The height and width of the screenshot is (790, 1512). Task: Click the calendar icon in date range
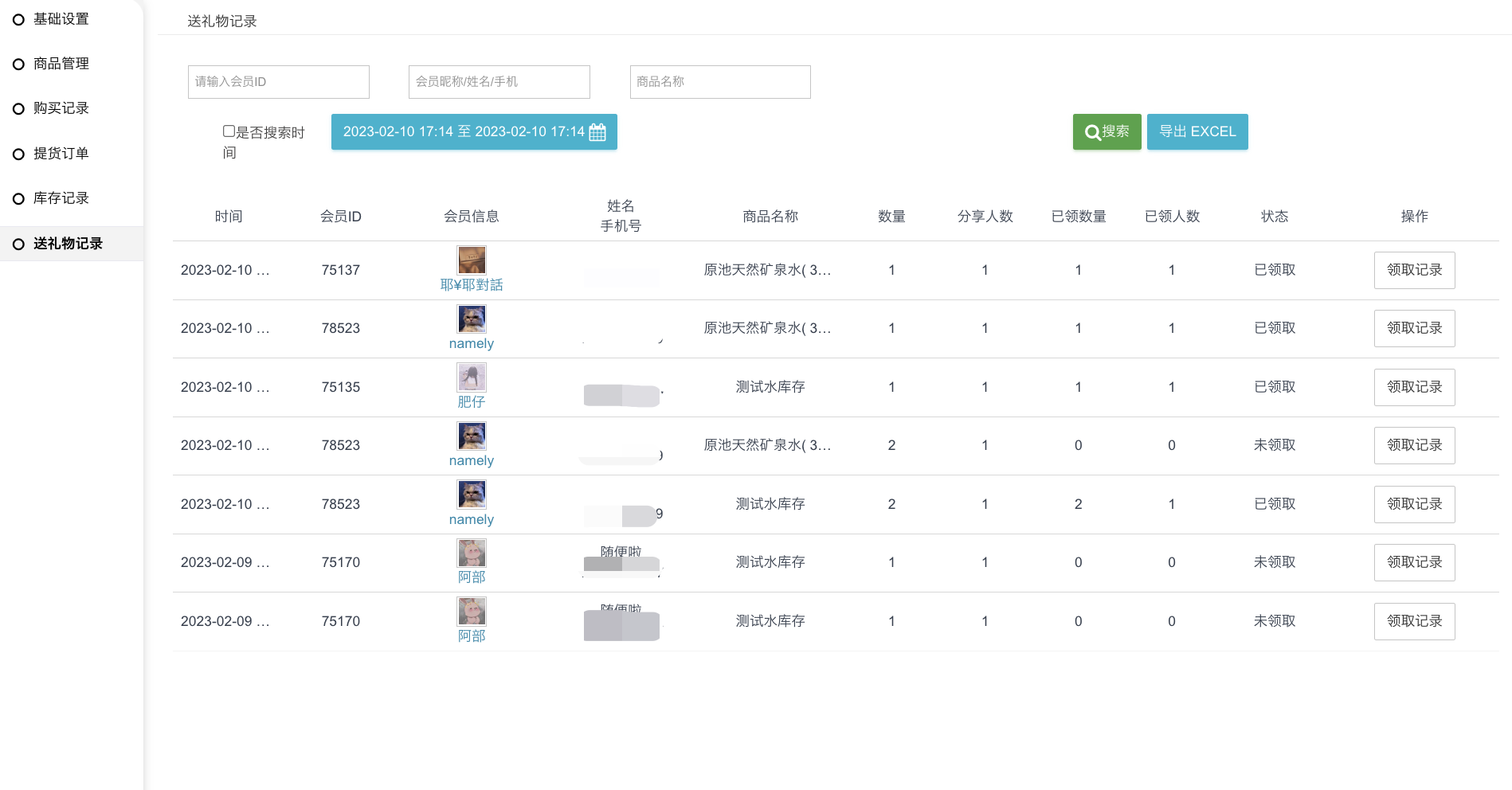597,132
